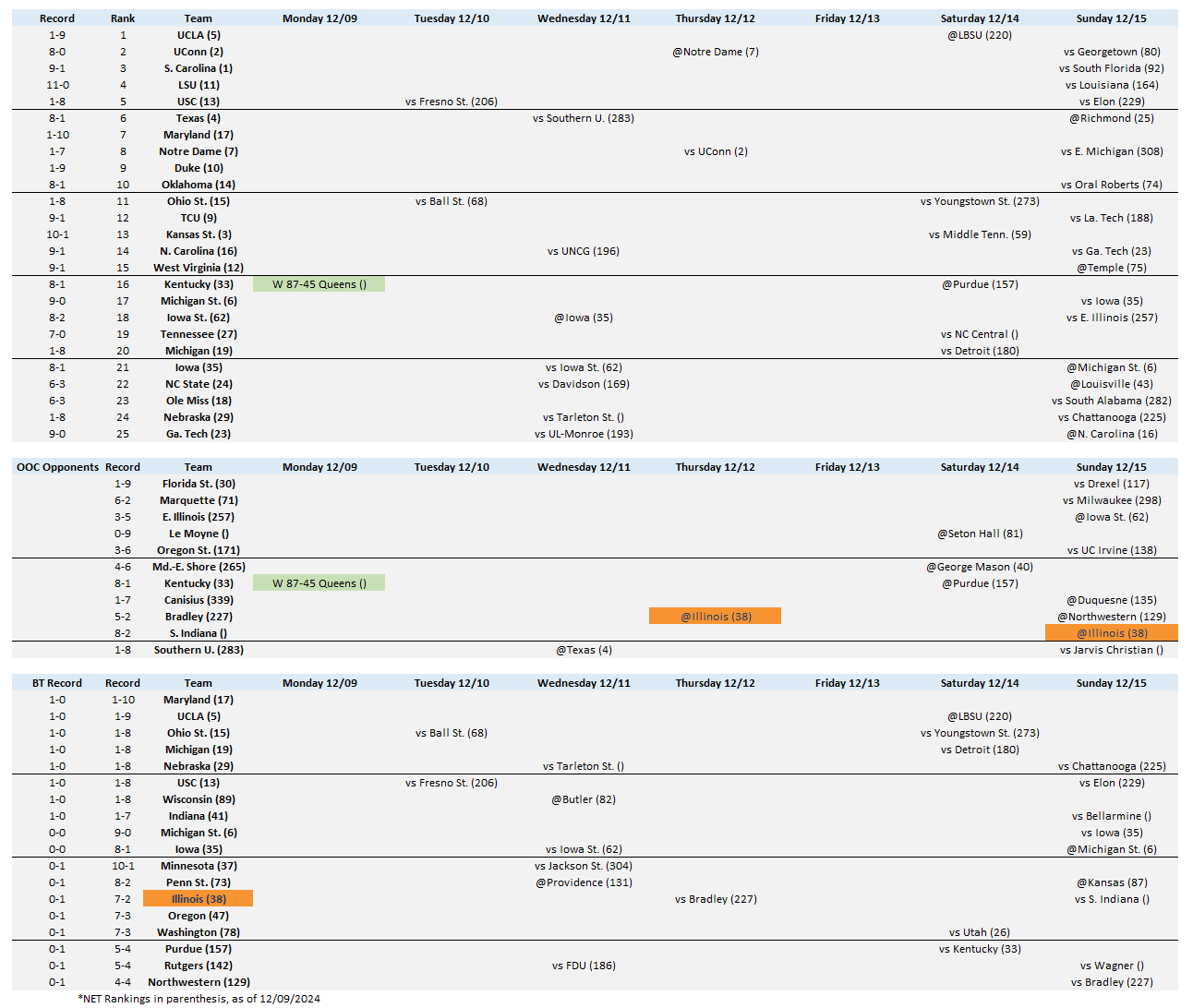Select green W 87-45 Queens cell in rank 16 row

point(319,284)
